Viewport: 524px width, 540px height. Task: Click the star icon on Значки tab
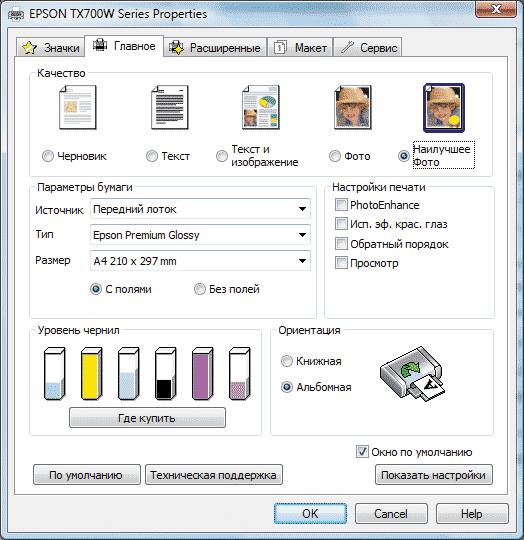coord(29,48)
